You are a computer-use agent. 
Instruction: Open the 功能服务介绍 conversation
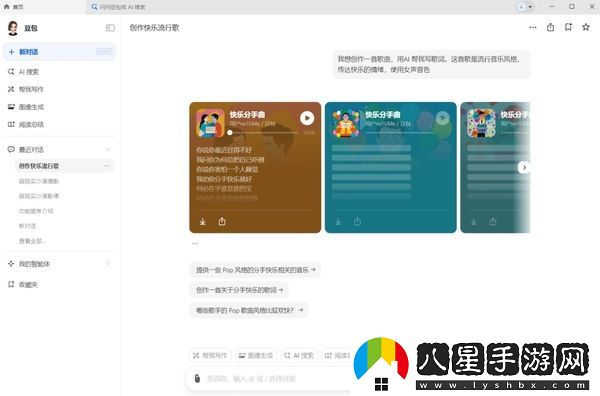pyautogui.click(x=36, y=211)
